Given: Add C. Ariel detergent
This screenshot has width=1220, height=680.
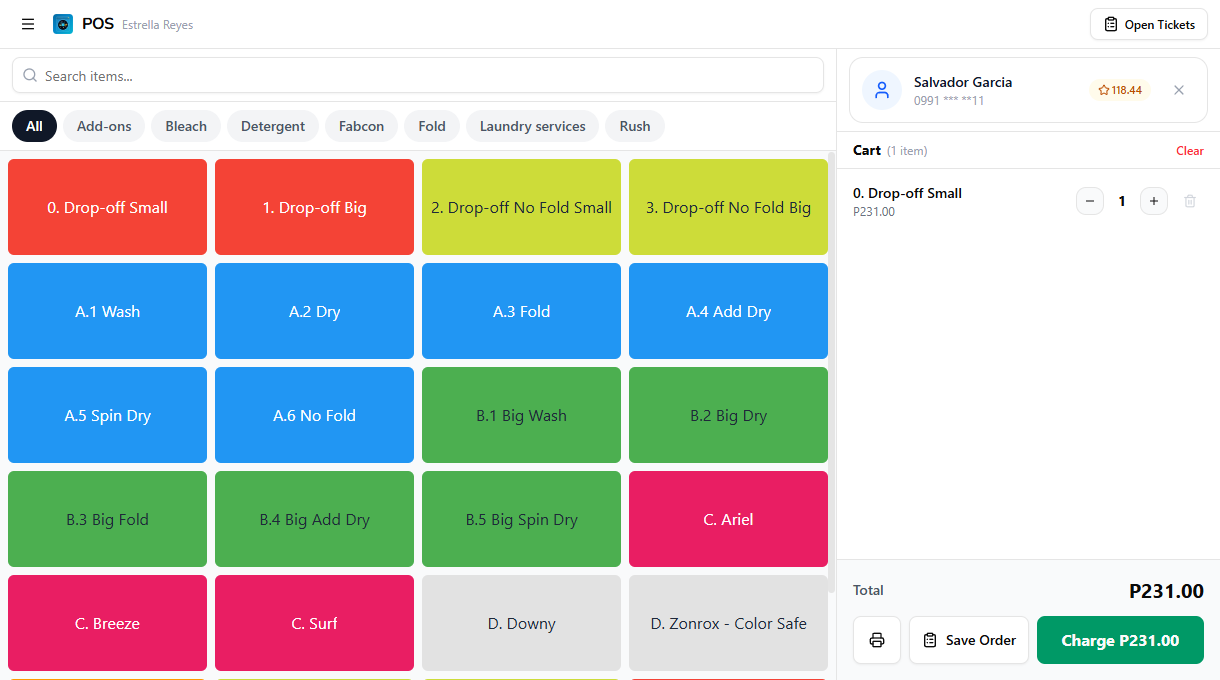Looking at the screenshot, I should coord(728,519).
